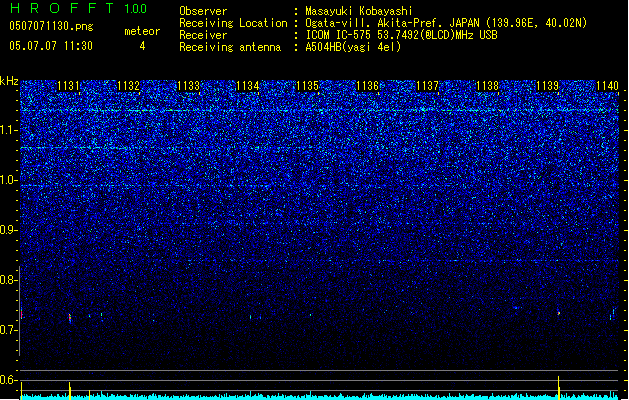Click the date stamp 05.07.07 11:30
This screenshot has height=400, width=629.
(51, 46)
